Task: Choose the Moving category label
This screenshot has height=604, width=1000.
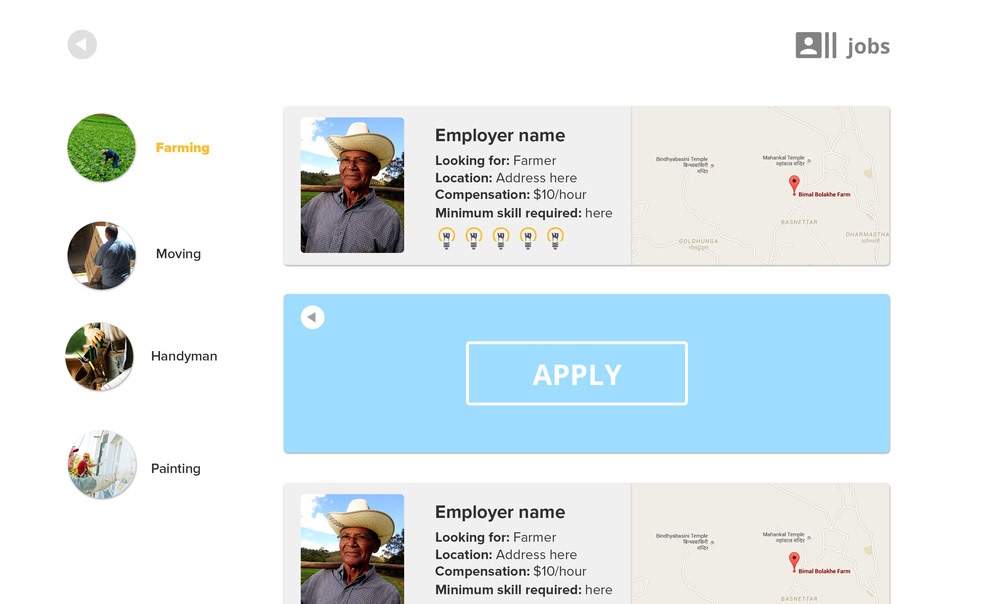Action: pos(179,254)
